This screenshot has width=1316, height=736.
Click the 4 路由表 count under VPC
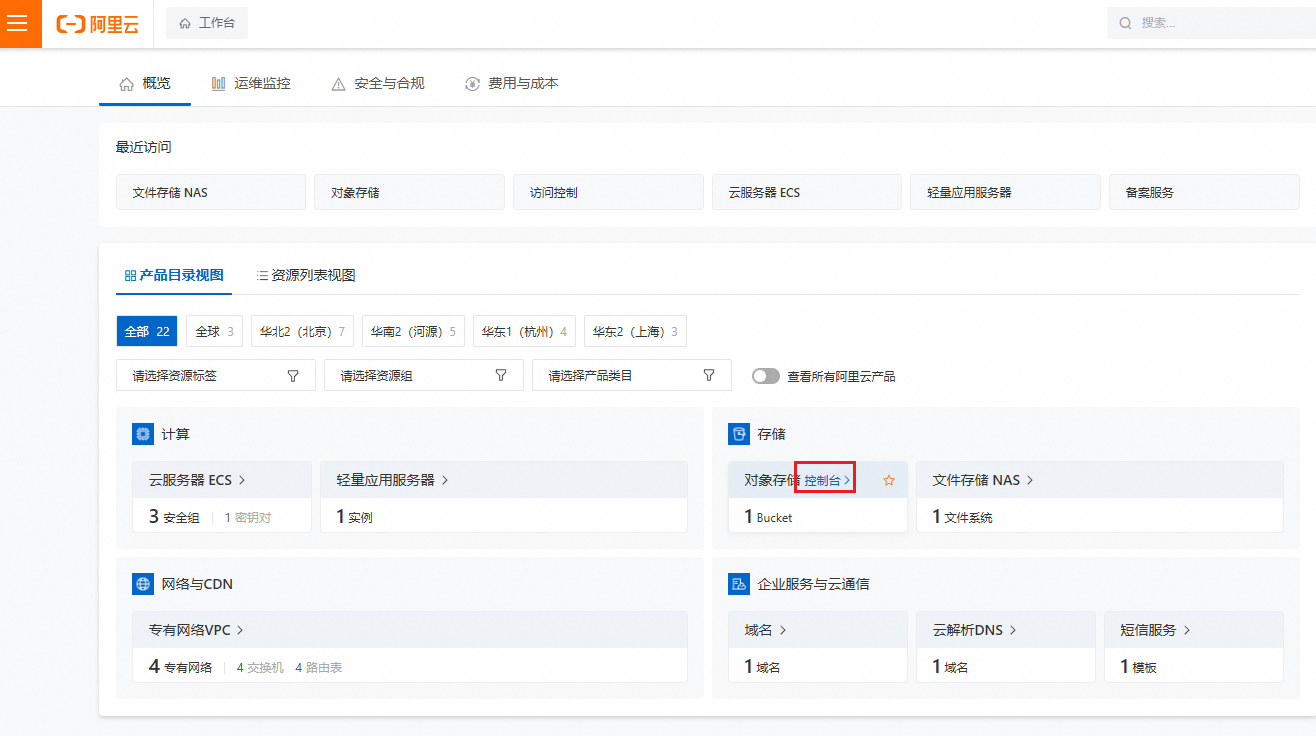[318, 667]
